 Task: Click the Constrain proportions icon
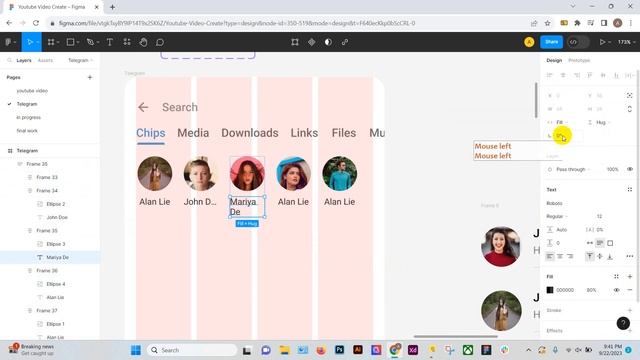coord(629,109)
